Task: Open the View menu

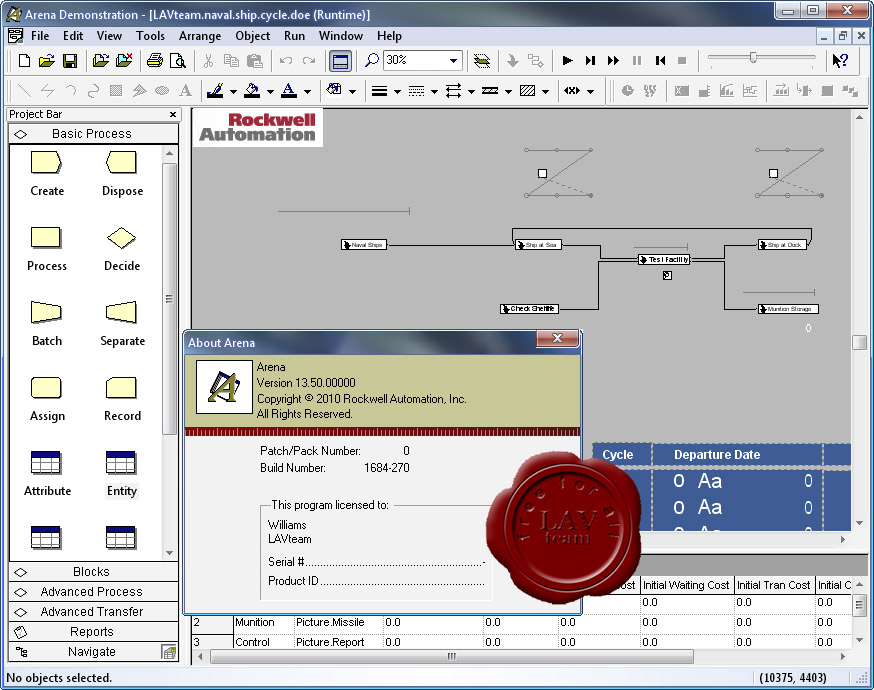Action: click(x=109, y=36)
